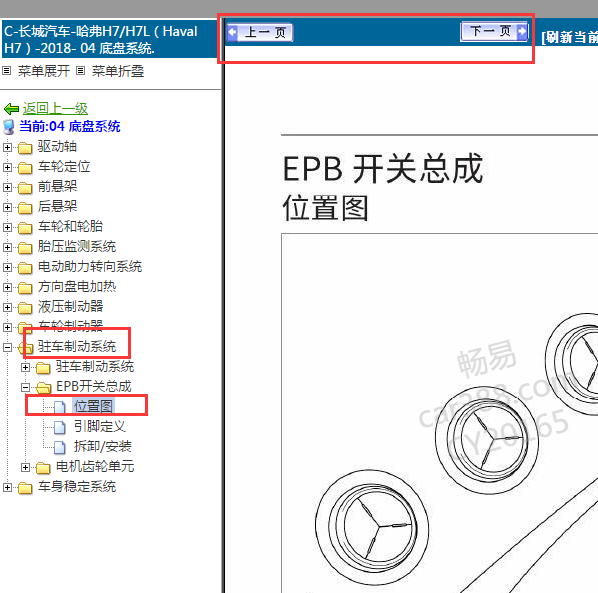598x593 pixels.
Task: Click folder icon of 液压制动器
Action: [25, 308]
